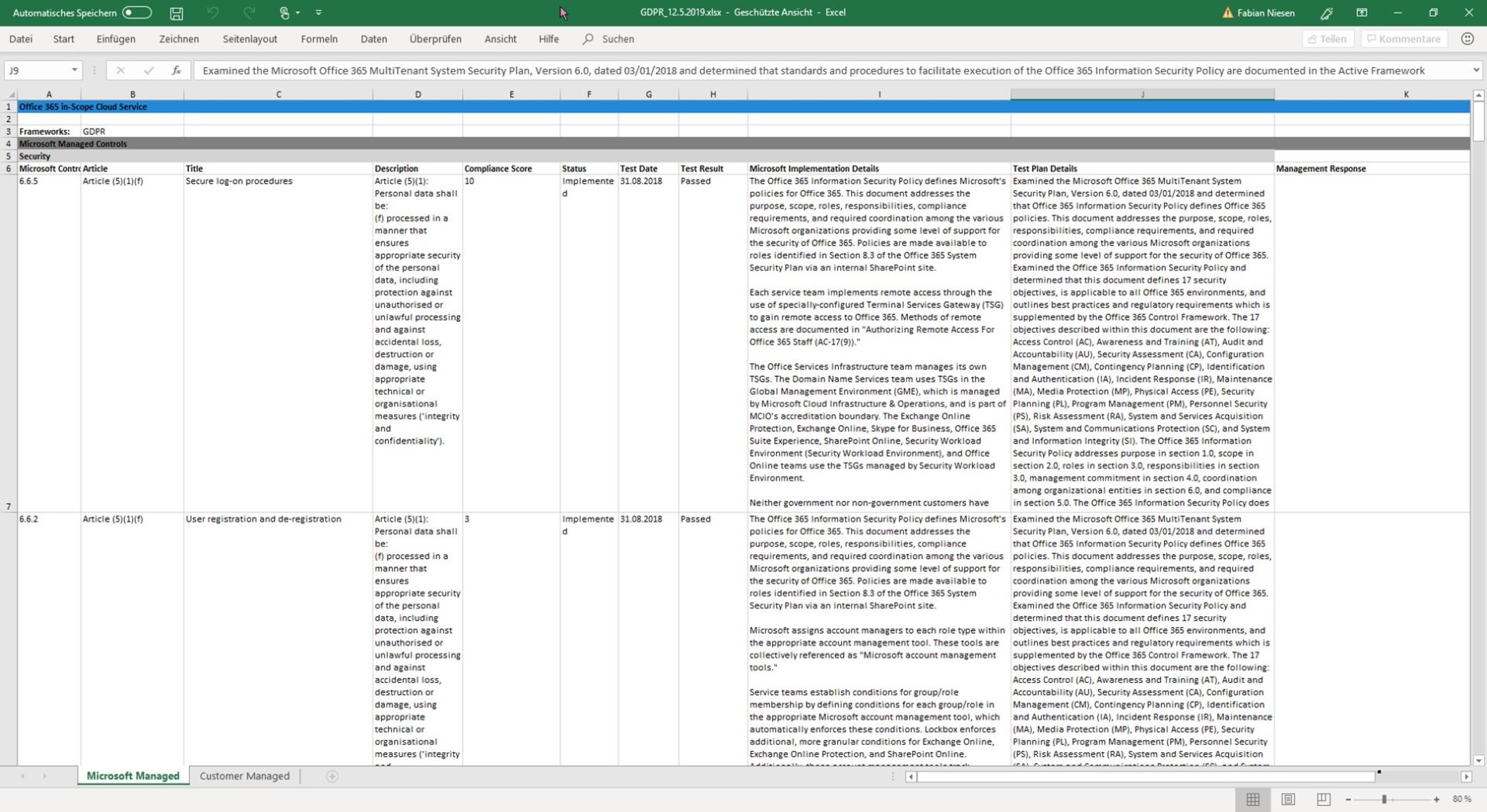
Task: Click the touch/mouse mode icon
Action: click(x=285, y=12)
